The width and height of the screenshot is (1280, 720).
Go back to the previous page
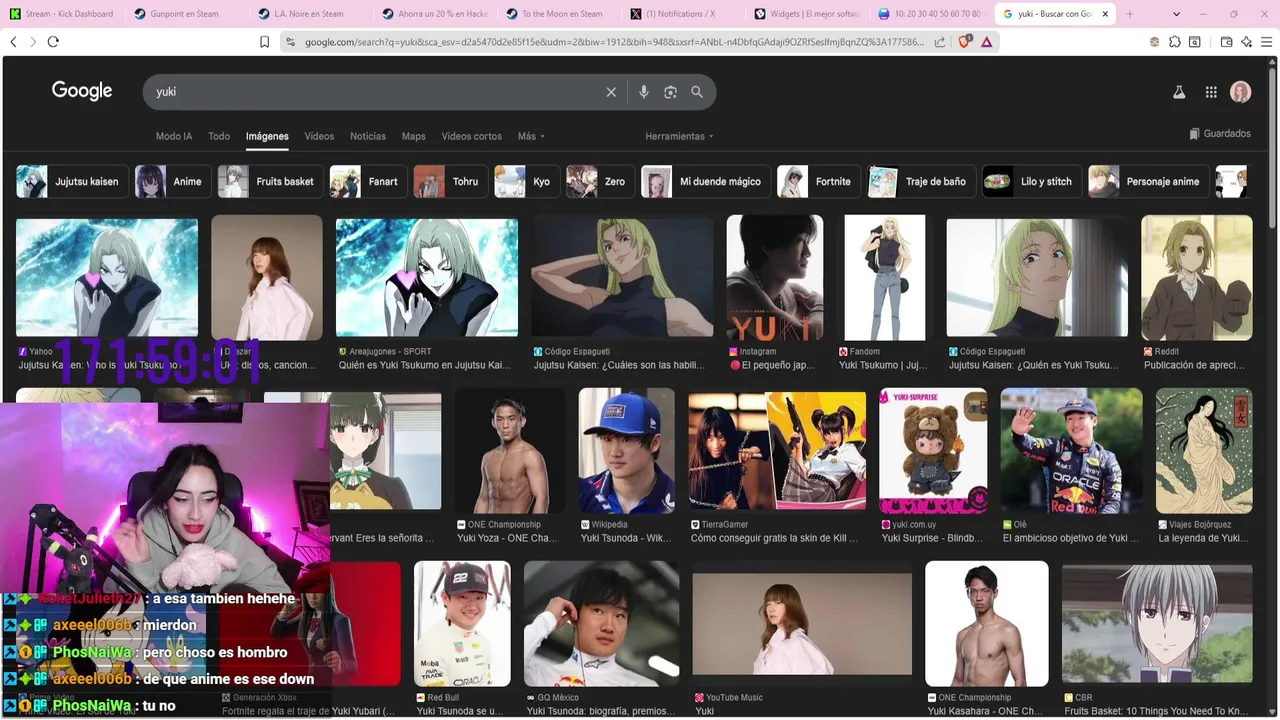pos(13,42)
